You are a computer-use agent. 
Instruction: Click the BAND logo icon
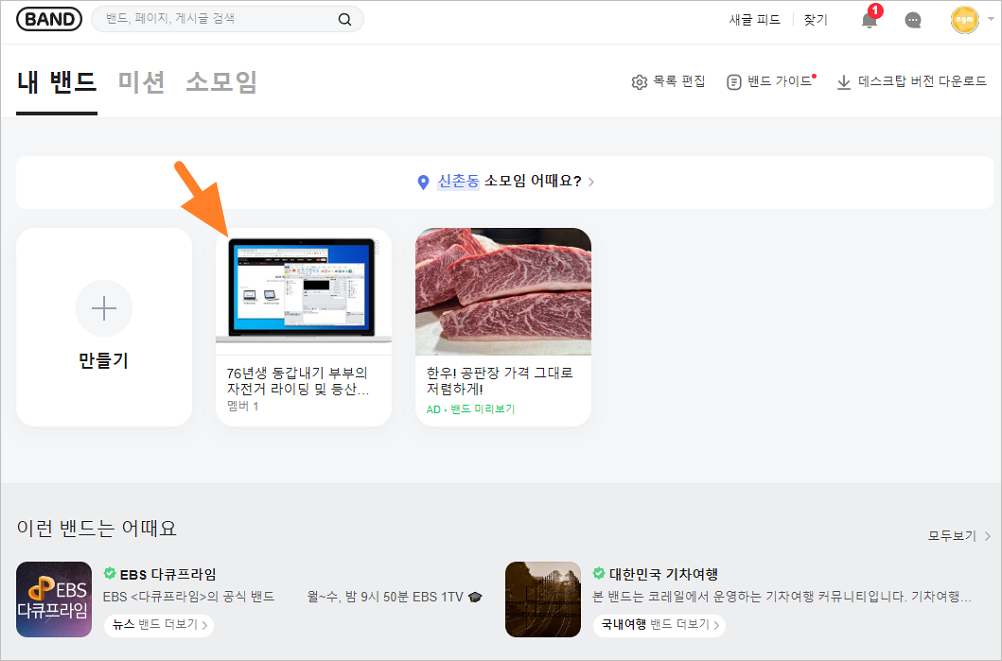tap(48, 18)
